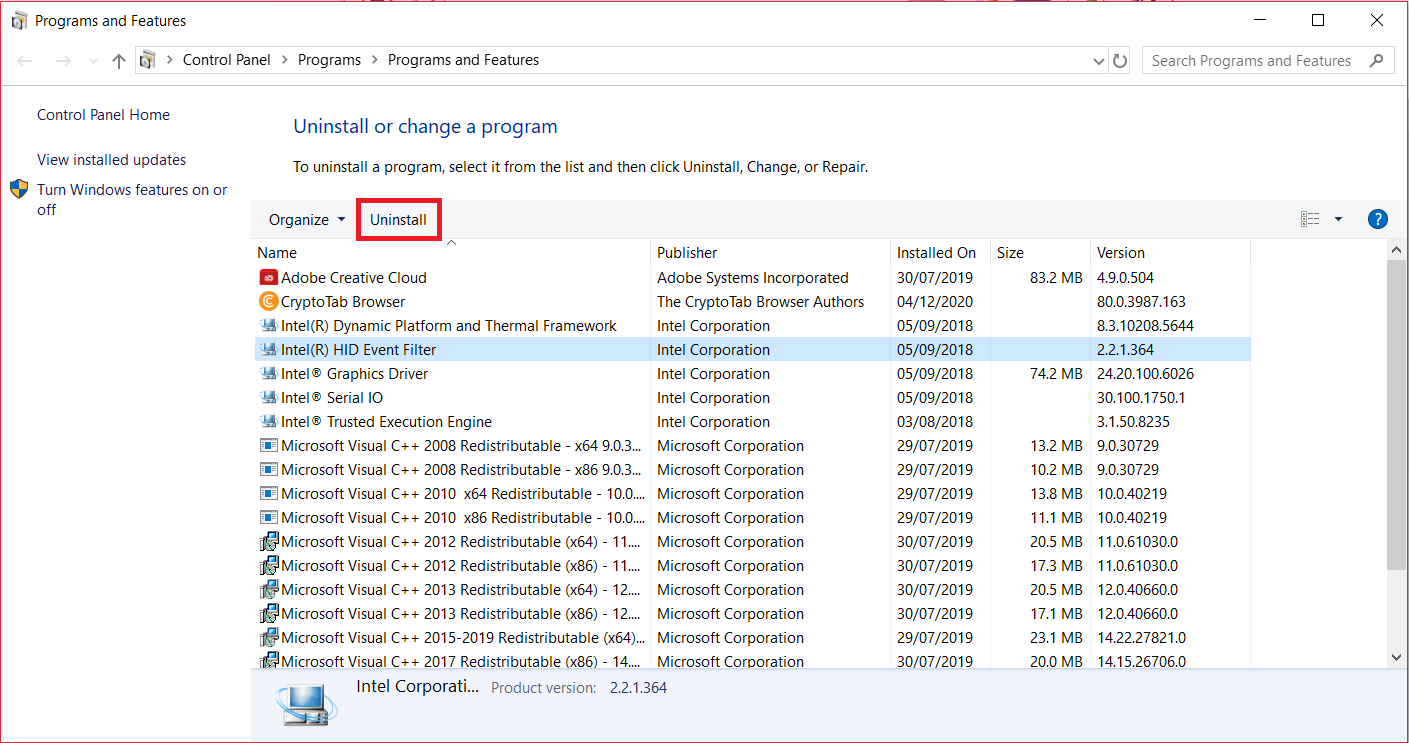Viewport: 1409px width, 743px height.
Task: Click the Visual C++ 2012 (x86) Redistributable icon
Action: point(268,566)
